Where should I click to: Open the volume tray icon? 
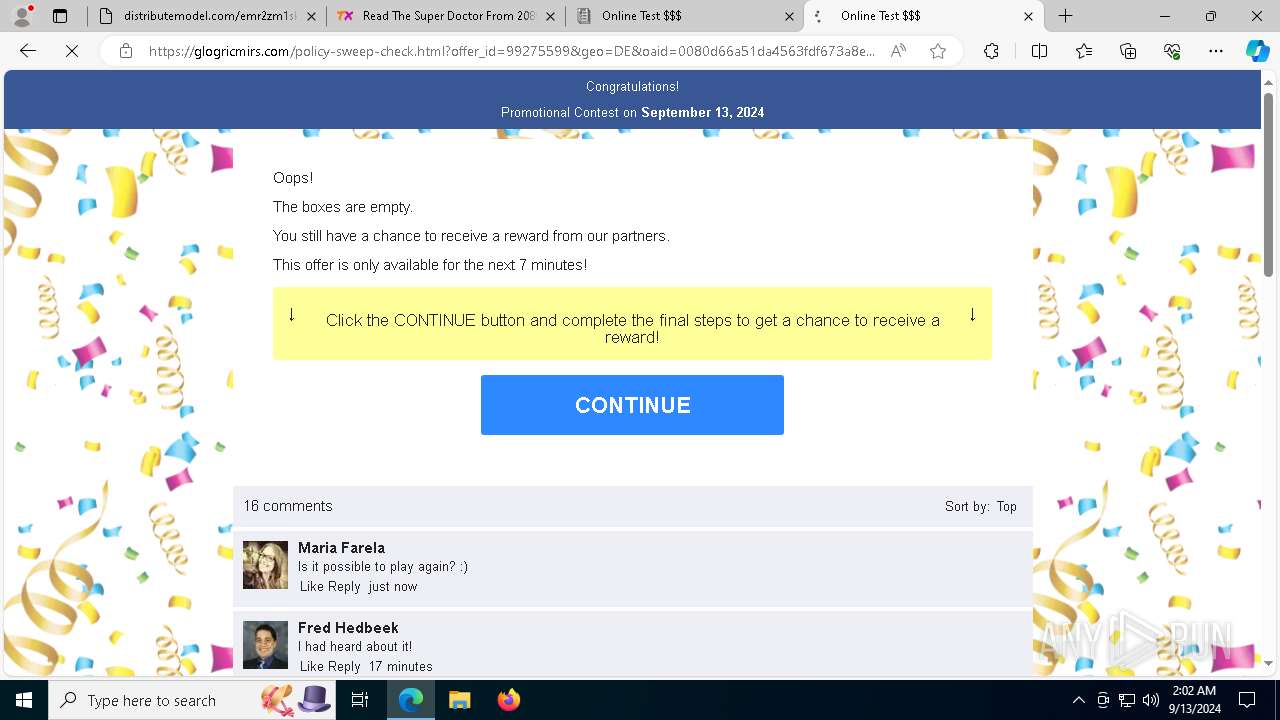1151,700
